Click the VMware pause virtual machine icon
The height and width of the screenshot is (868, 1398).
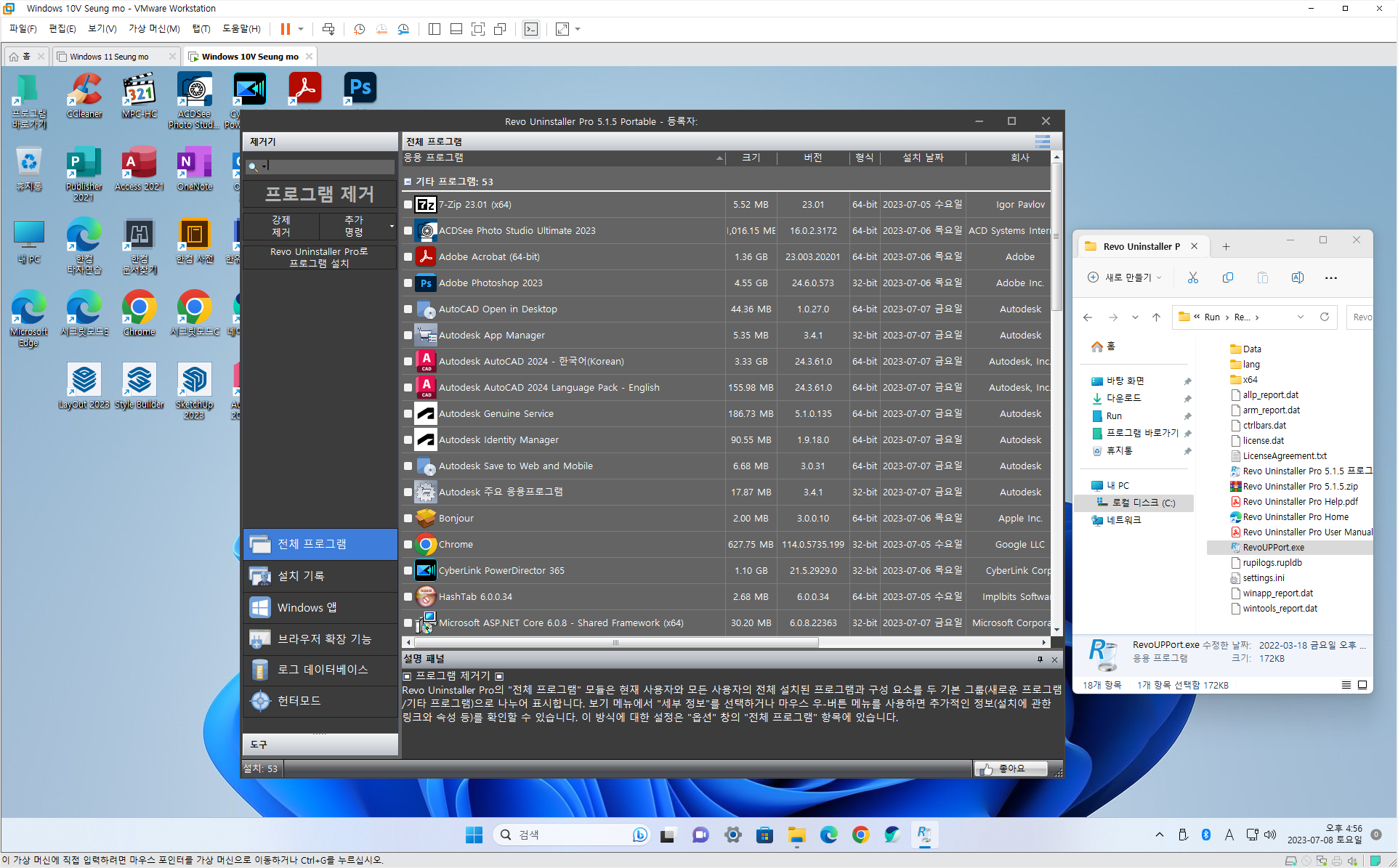tap(286, 29)
